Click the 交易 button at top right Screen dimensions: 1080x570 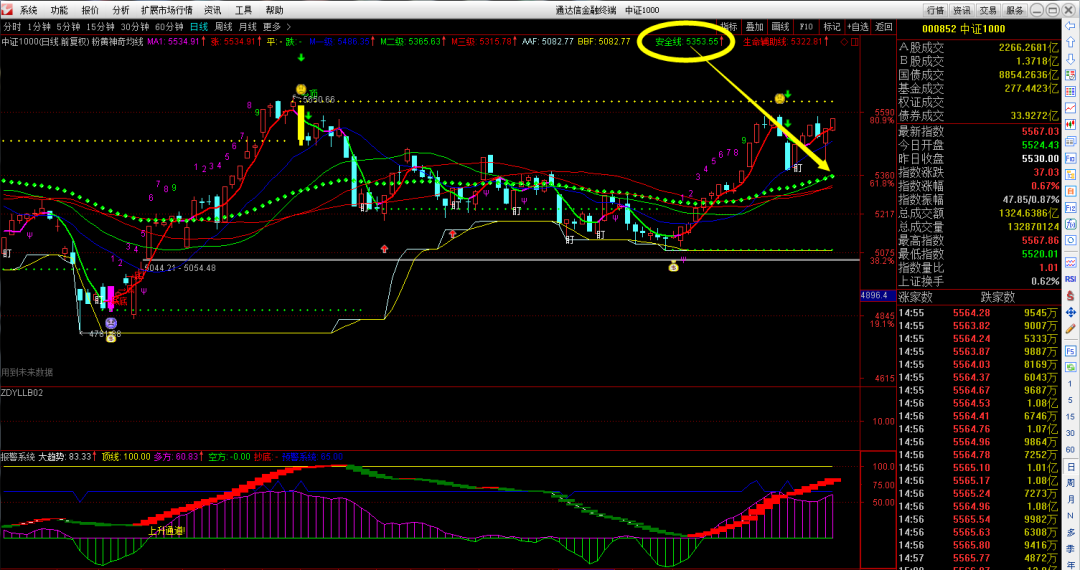point(988,10)
